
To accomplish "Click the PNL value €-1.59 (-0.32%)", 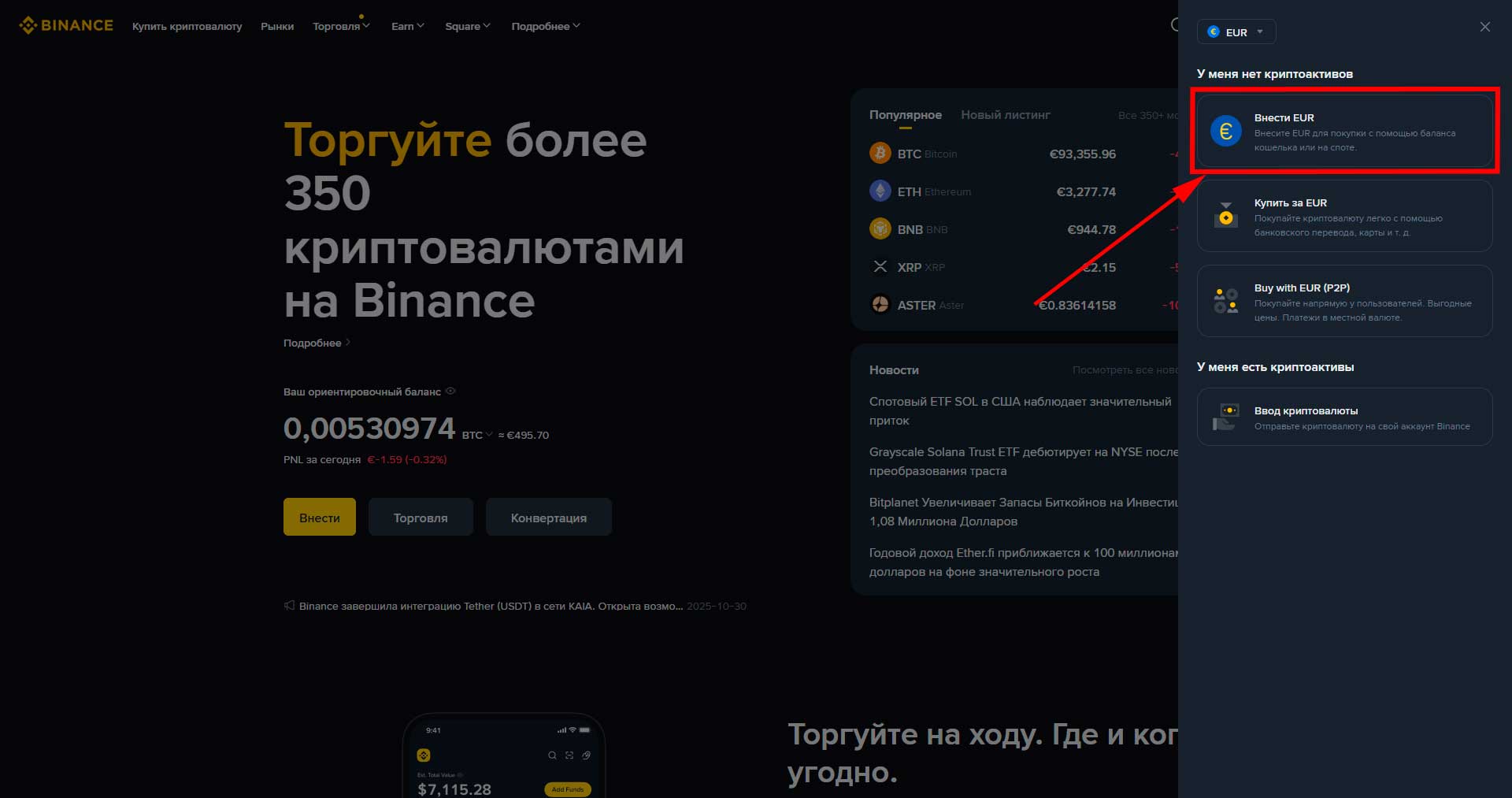I will pos(407,459).
